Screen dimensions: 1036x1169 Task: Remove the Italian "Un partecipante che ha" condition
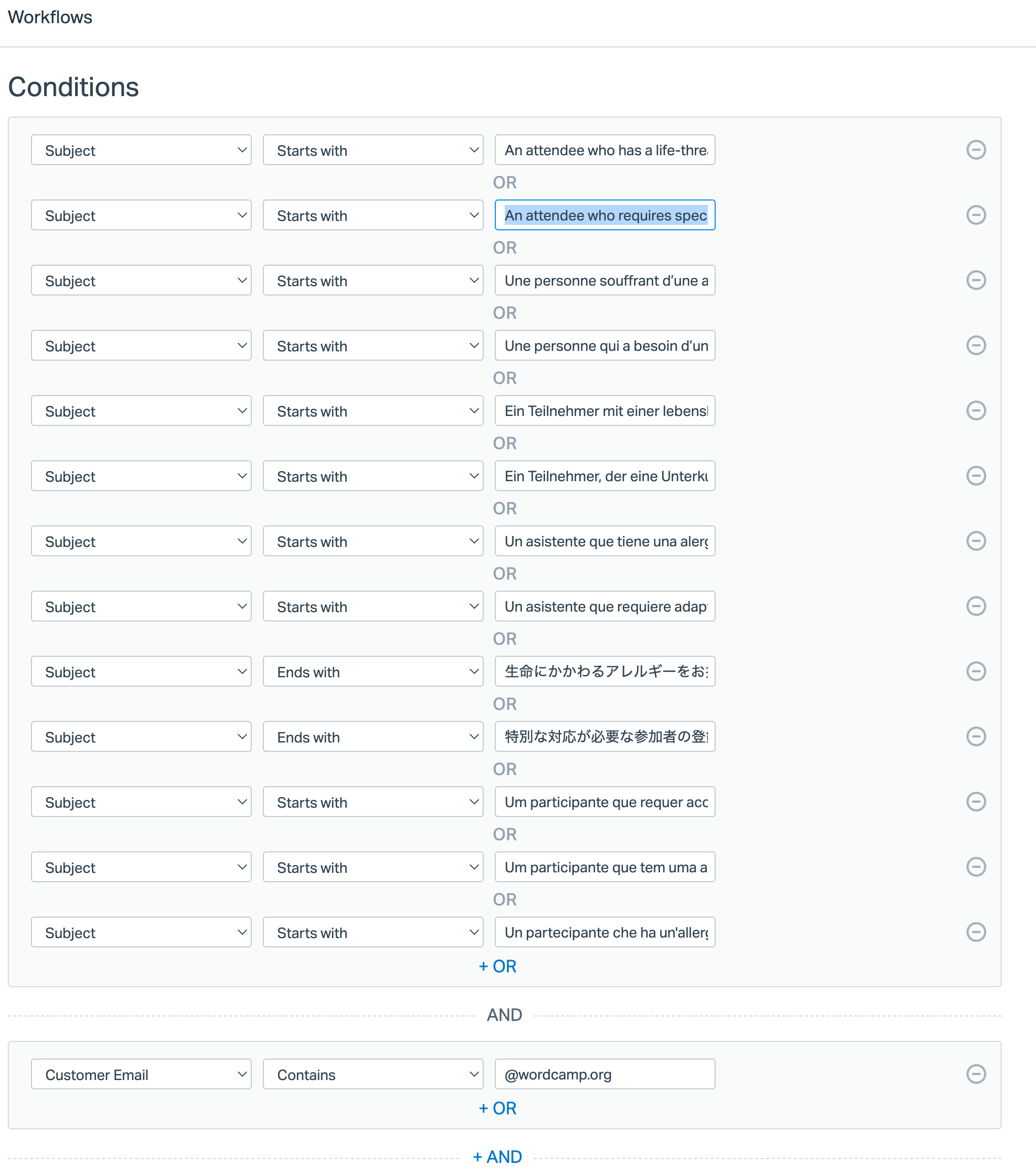click(976, 932)
